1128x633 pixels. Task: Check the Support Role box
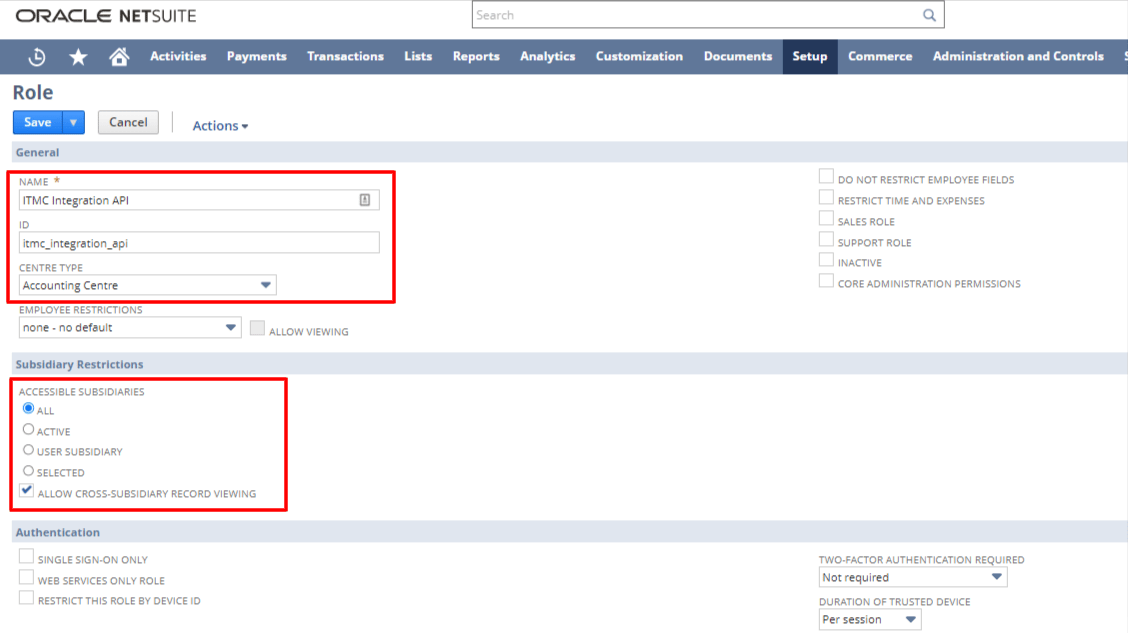(826, 239)
